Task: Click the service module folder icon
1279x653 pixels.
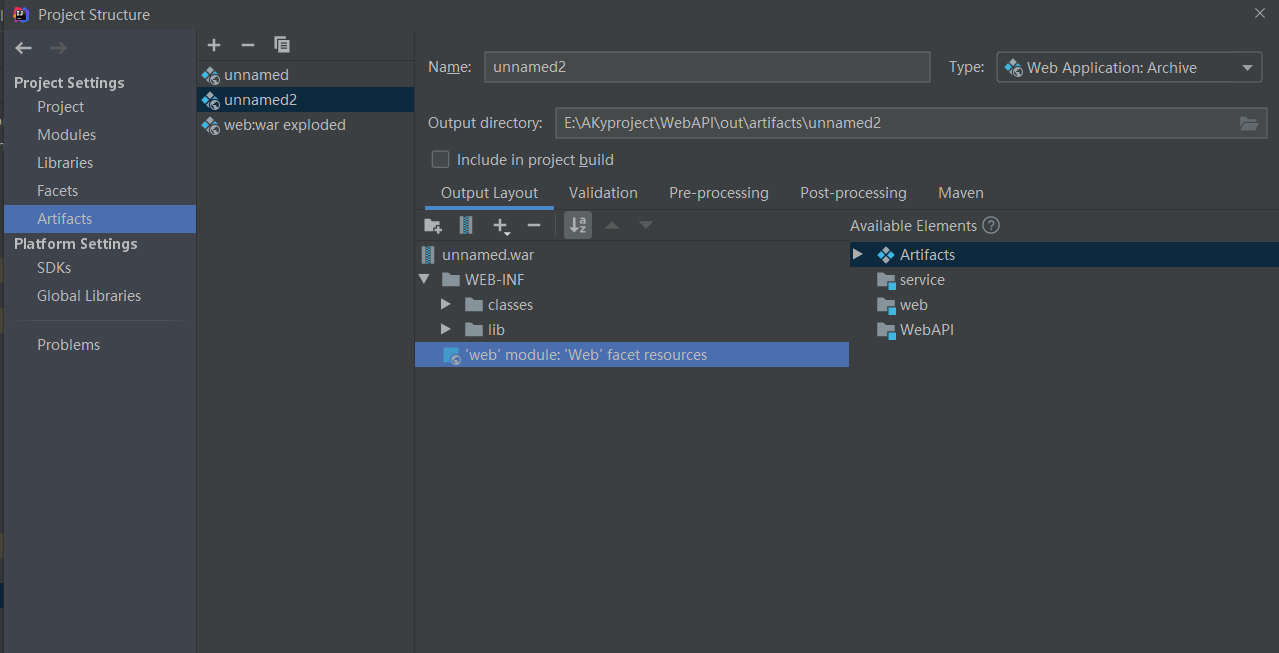Action: pos(886,280)
